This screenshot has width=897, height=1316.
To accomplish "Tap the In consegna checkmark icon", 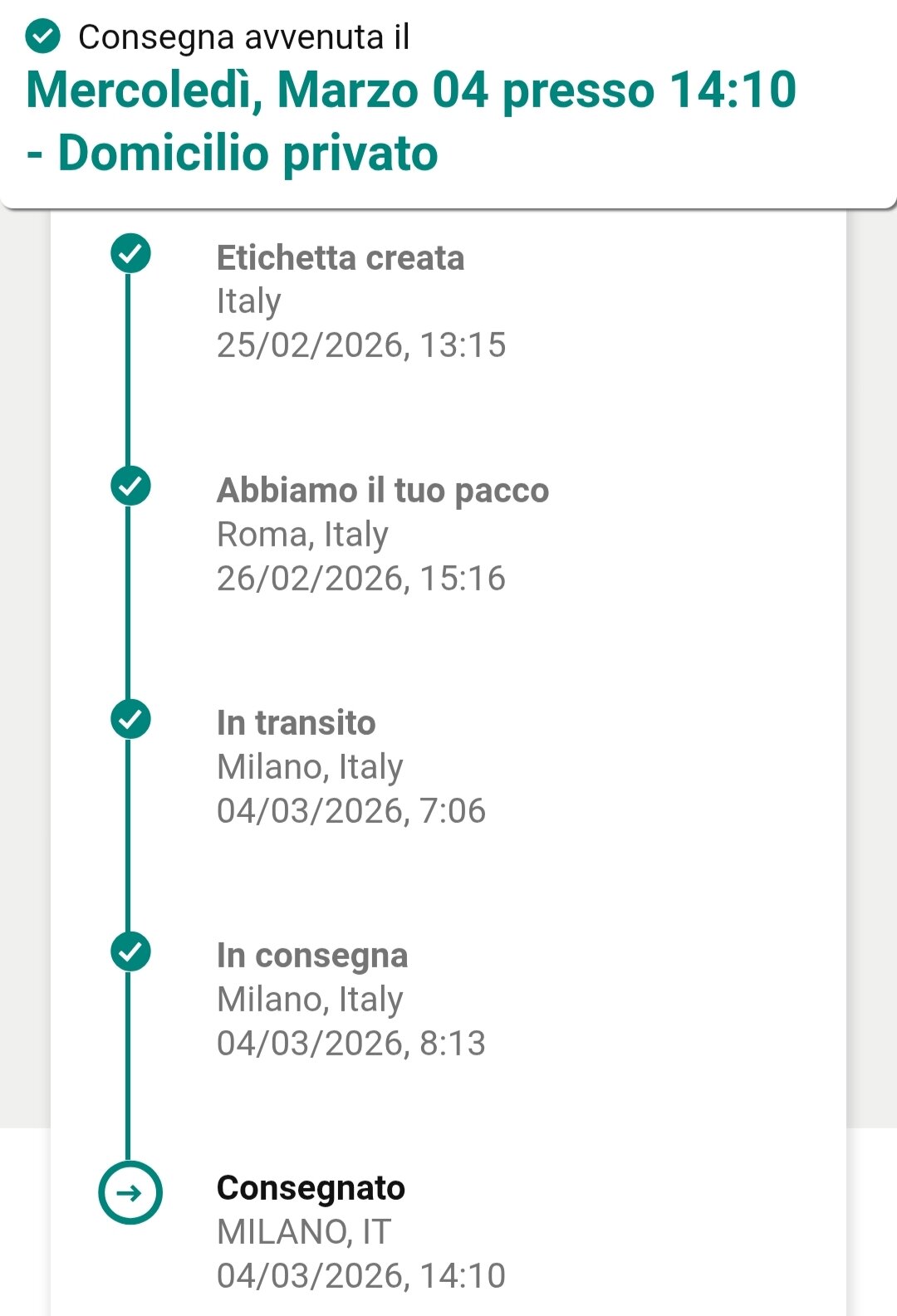I will (130, 952).
